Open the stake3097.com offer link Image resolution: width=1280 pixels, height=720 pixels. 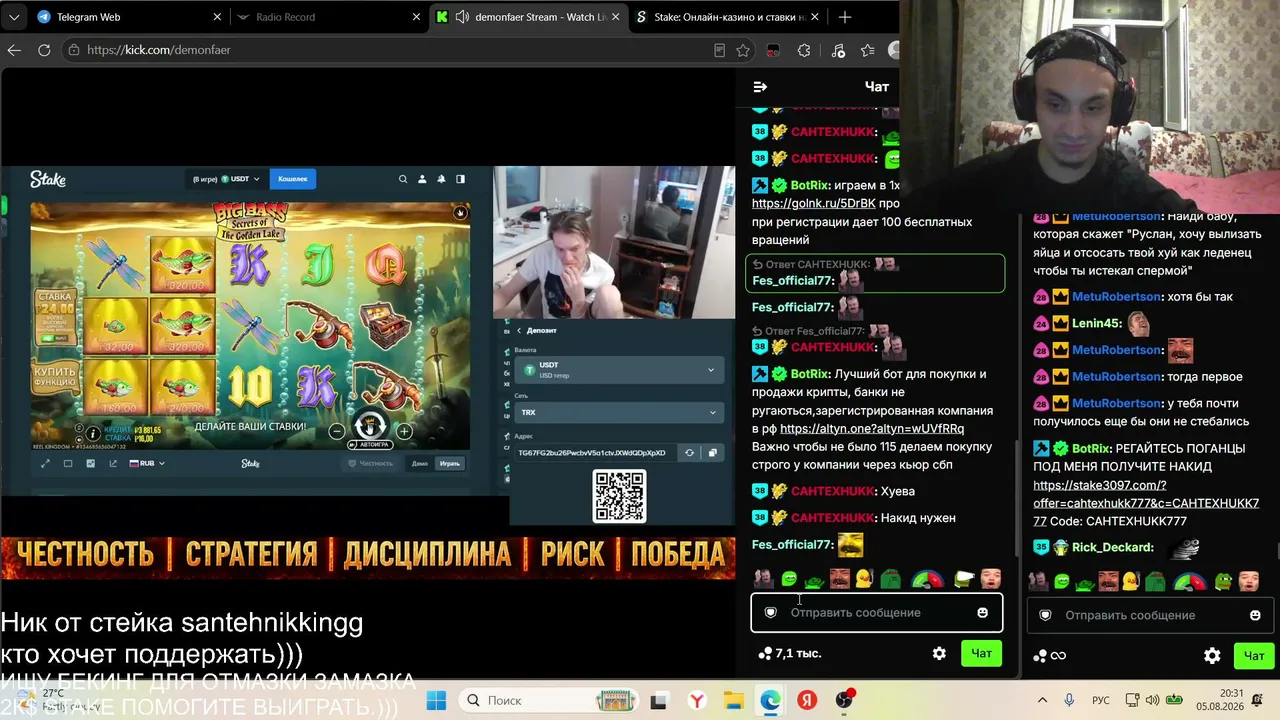click(1146, 503)
